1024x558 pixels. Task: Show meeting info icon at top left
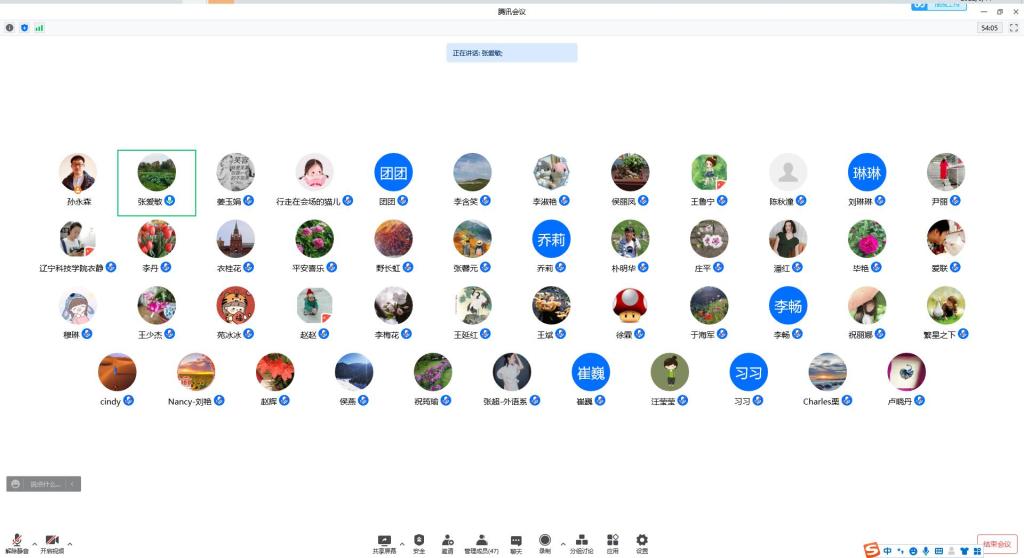[10, 28]
